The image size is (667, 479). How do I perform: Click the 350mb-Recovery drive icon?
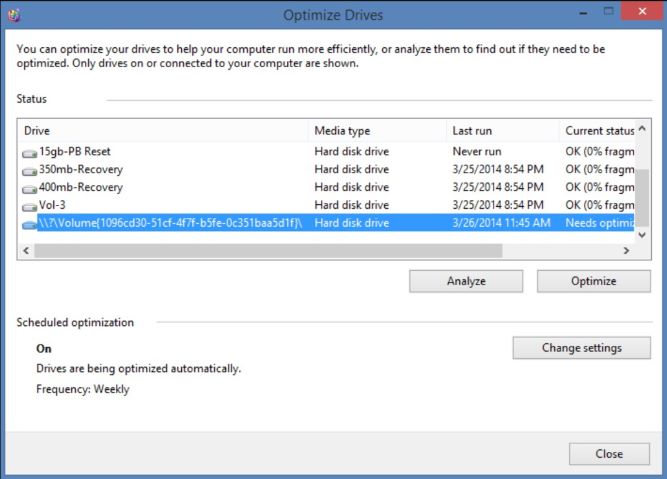(29, 170)
